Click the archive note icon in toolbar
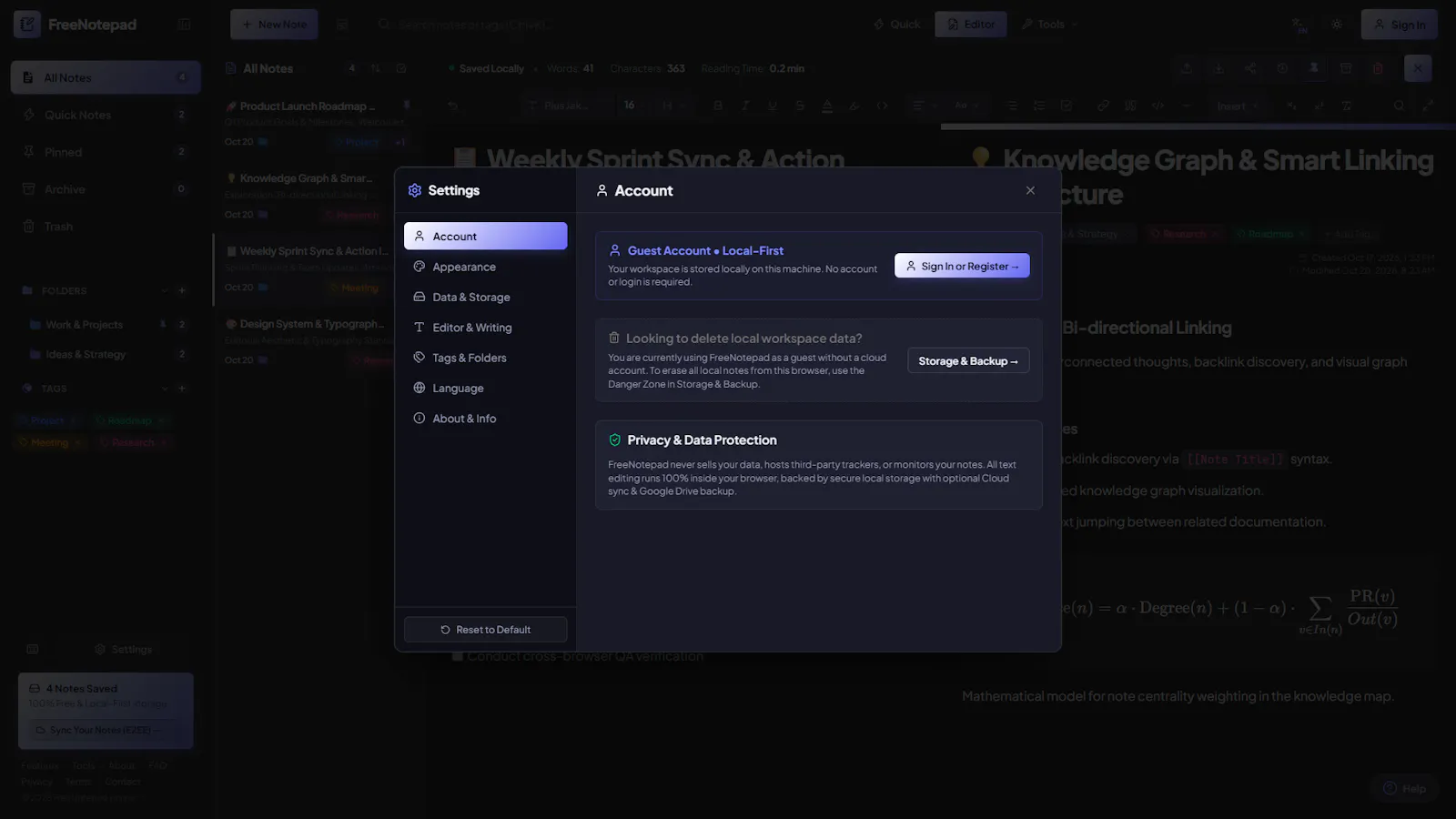 tap(1346, 68)
